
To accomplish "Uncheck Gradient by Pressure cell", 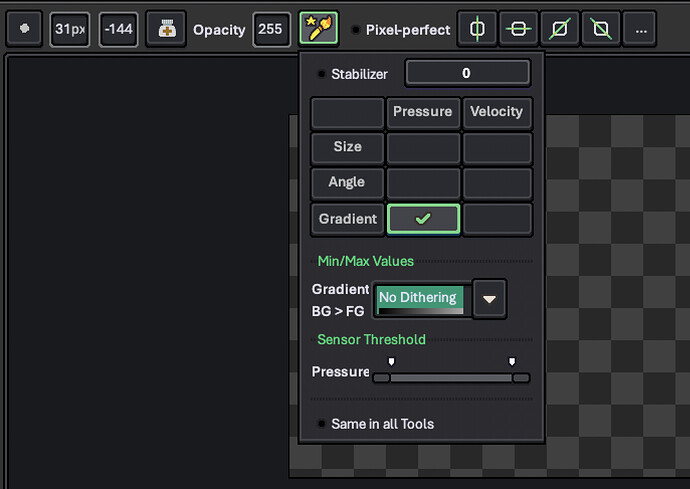I will [x=423, y=219].
